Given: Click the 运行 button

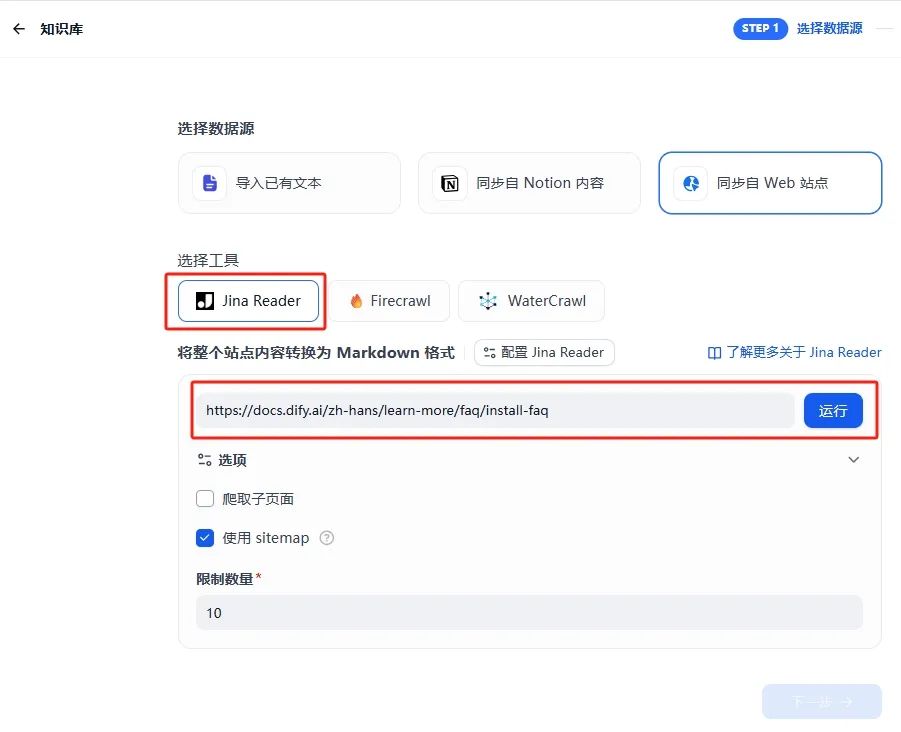Looking at the screenshot, I should 833,410.
